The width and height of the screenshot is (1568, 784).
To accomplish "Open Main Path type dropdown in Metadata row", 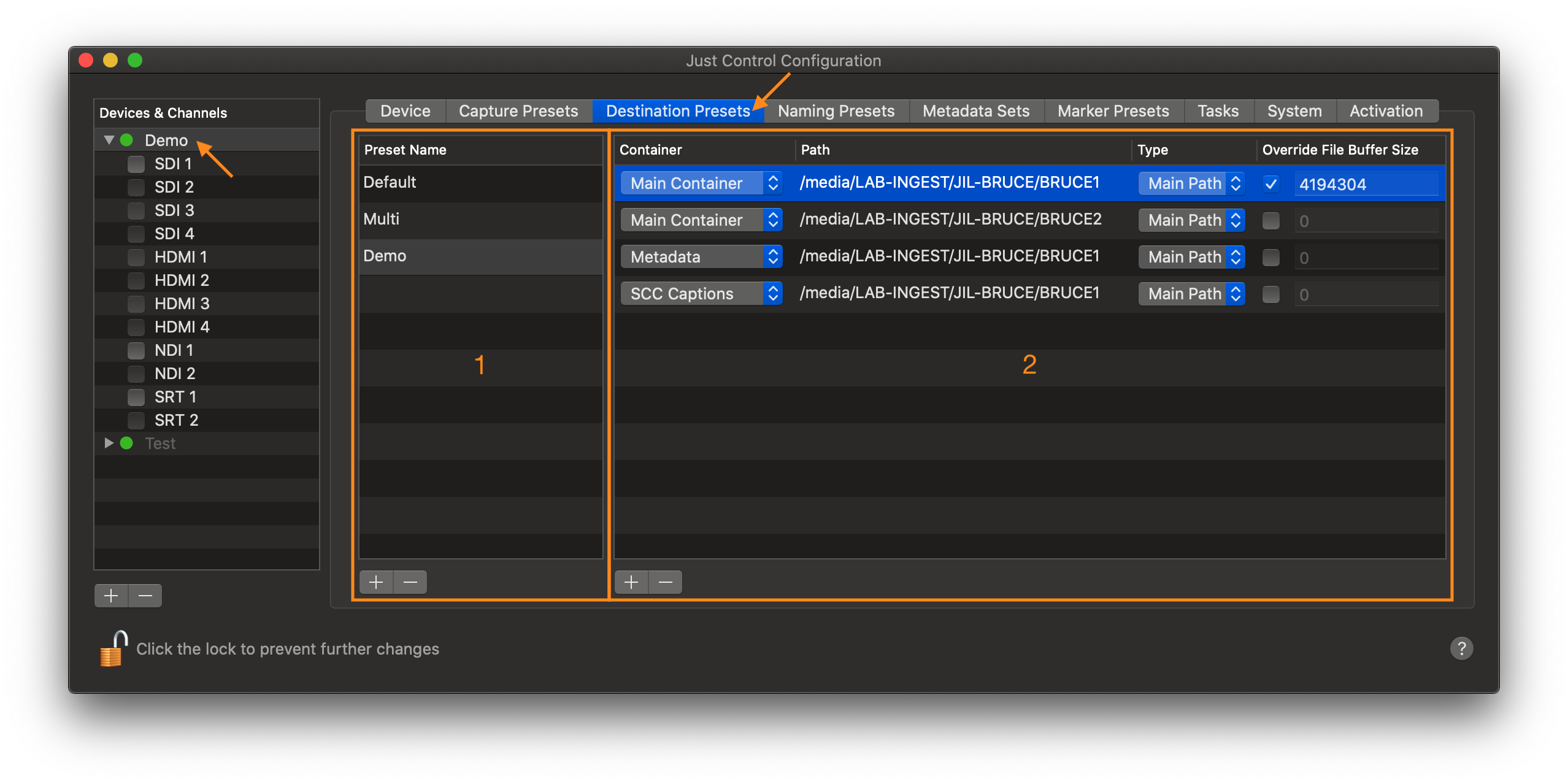I will click(1191, 256).
